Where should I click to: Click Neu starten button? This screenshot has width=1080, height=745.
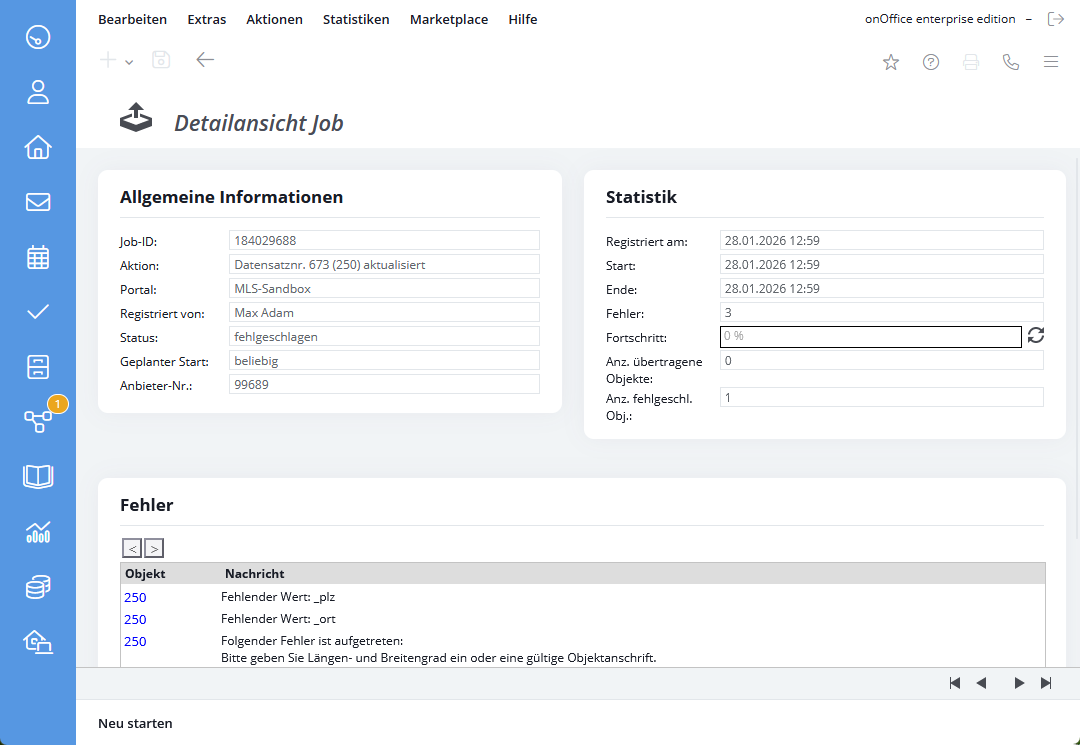pyautogui.click(x=135, y=723)
